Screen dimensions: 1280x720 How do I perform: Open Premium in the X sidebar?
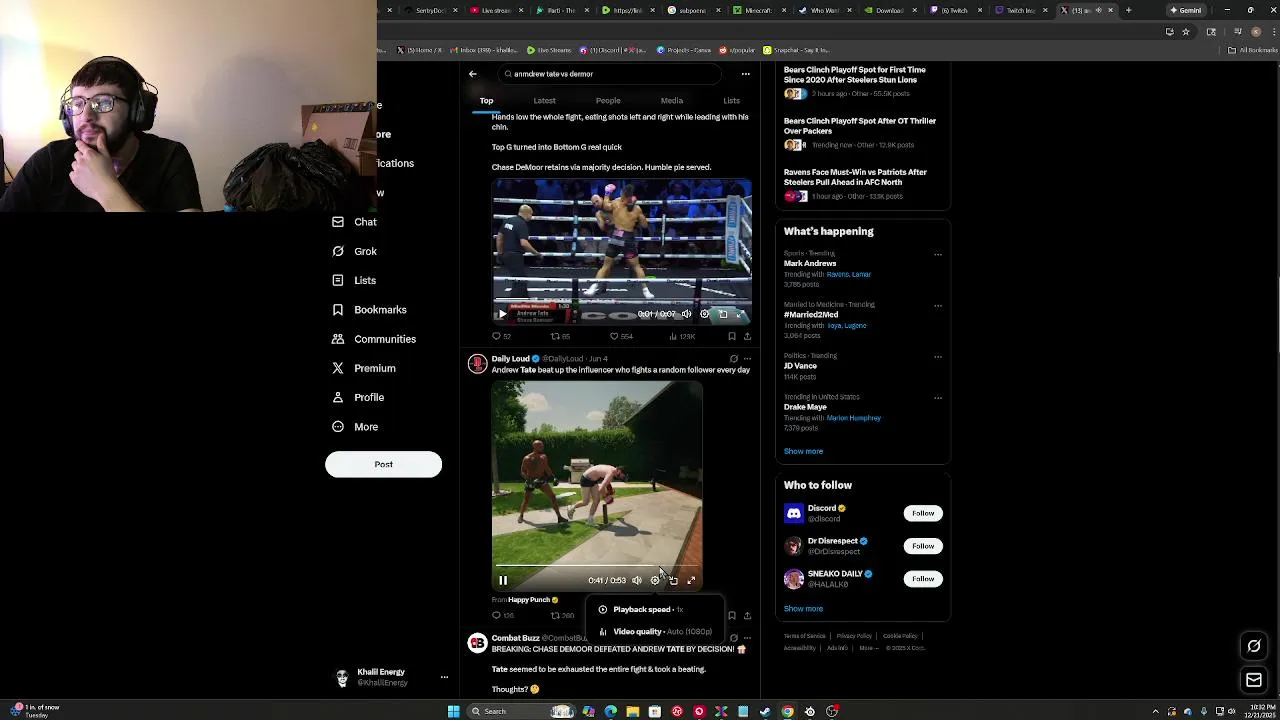click(363, 368)
